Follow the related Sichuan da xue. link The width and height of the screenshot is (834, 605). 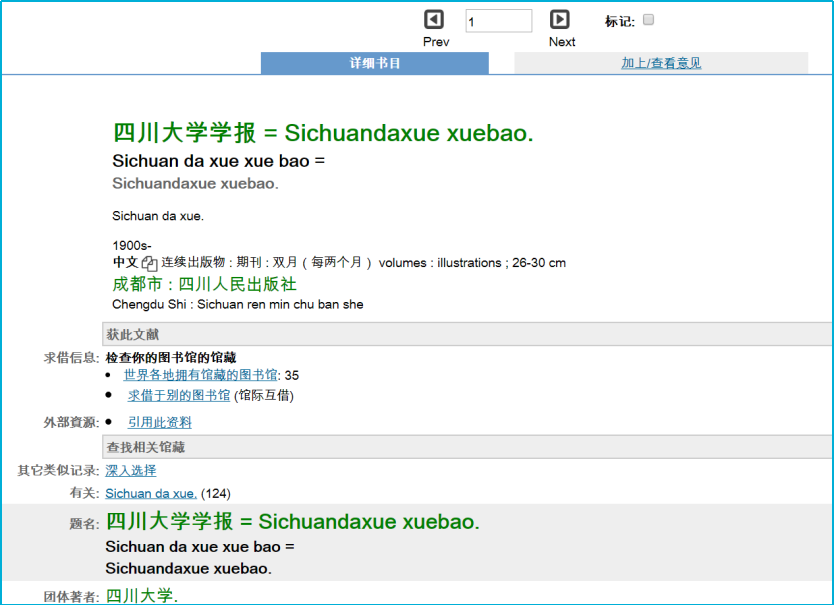[x=151, y=493]
